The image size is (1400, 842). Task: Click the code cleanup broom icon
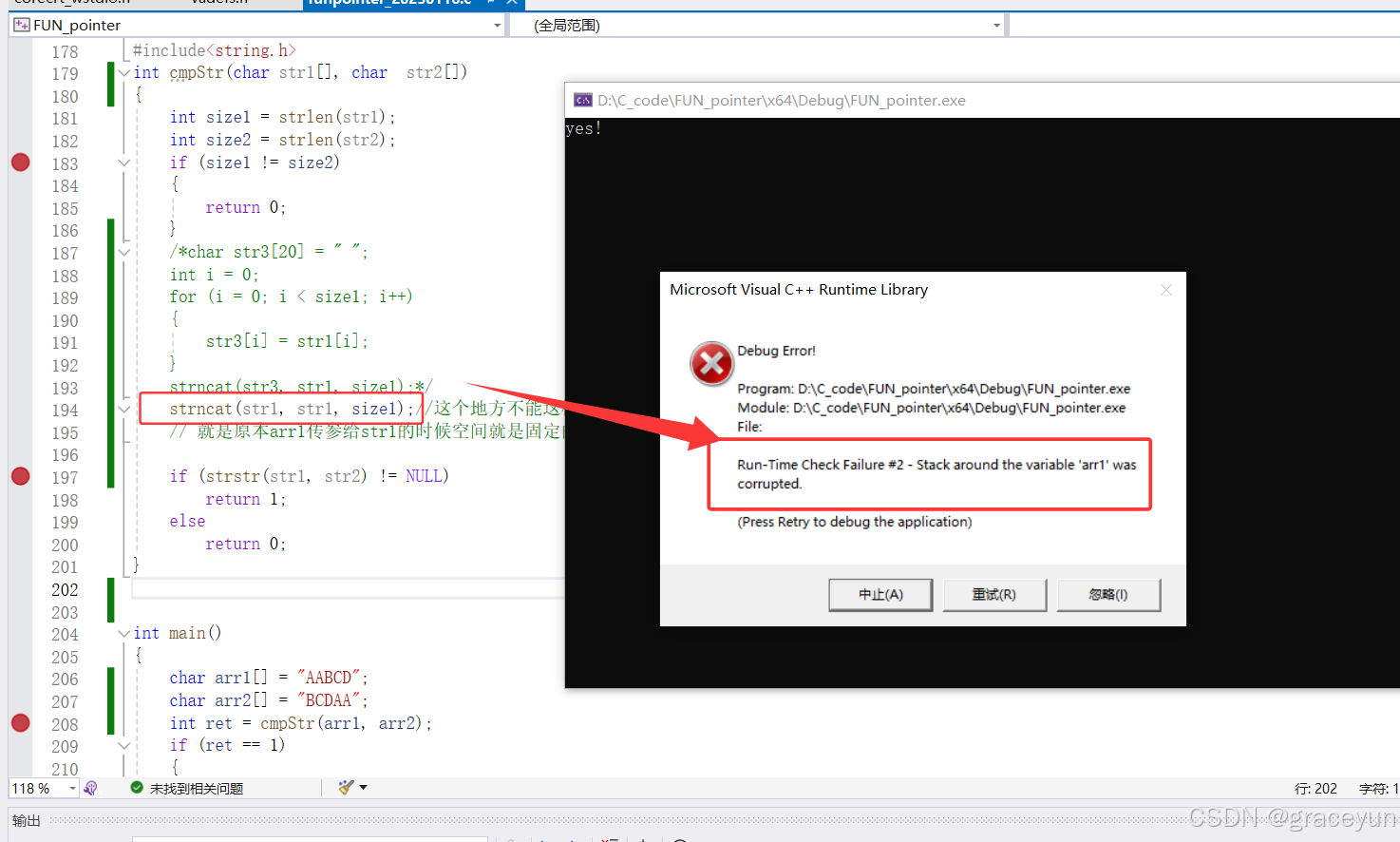(346, 788)
